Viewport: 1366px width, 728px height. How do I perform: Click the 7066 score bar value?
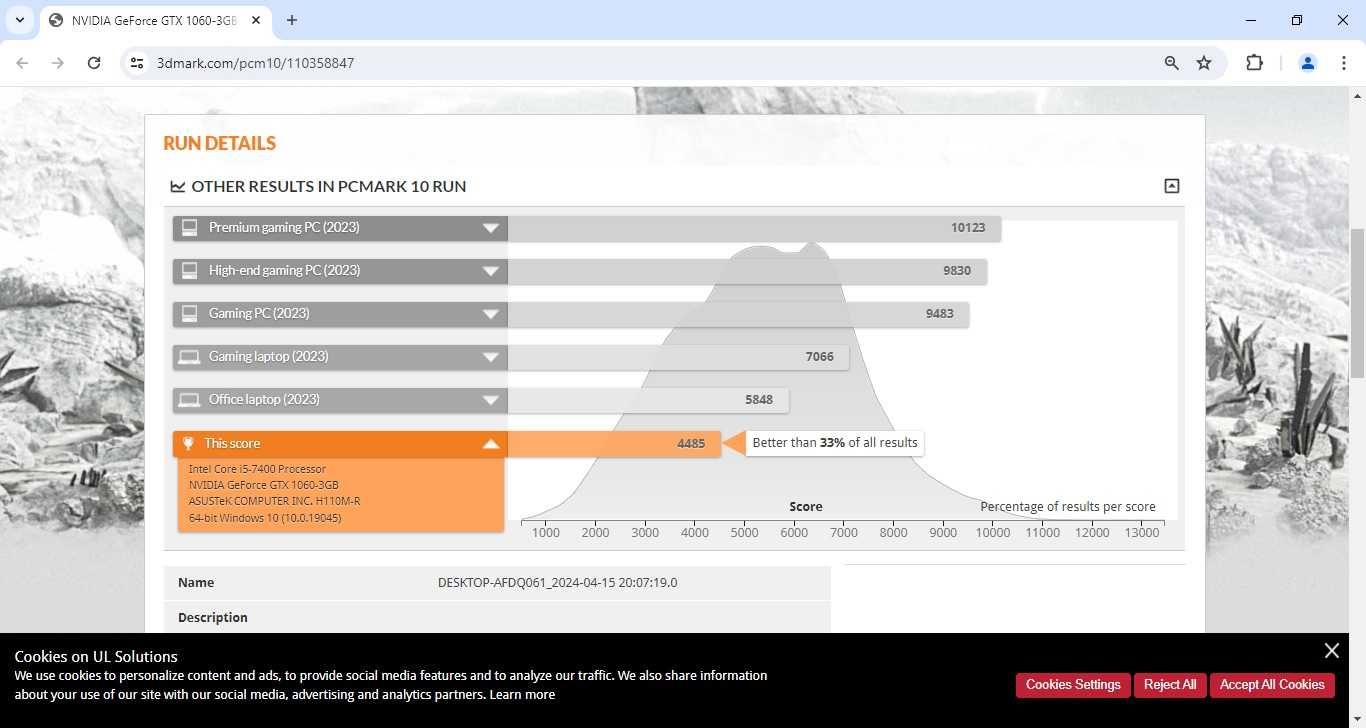819,357
